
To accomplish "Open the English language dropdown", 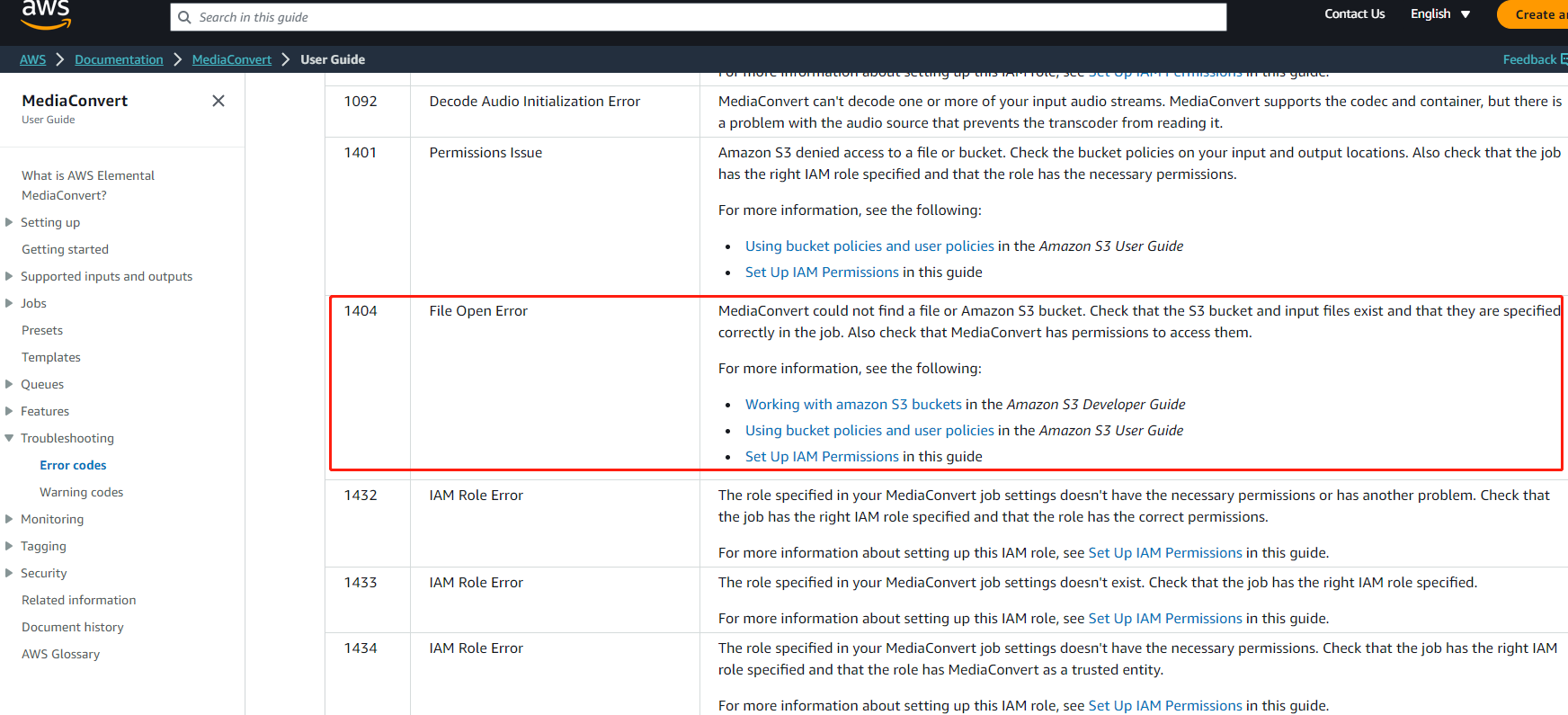I will coord(1440,13).
